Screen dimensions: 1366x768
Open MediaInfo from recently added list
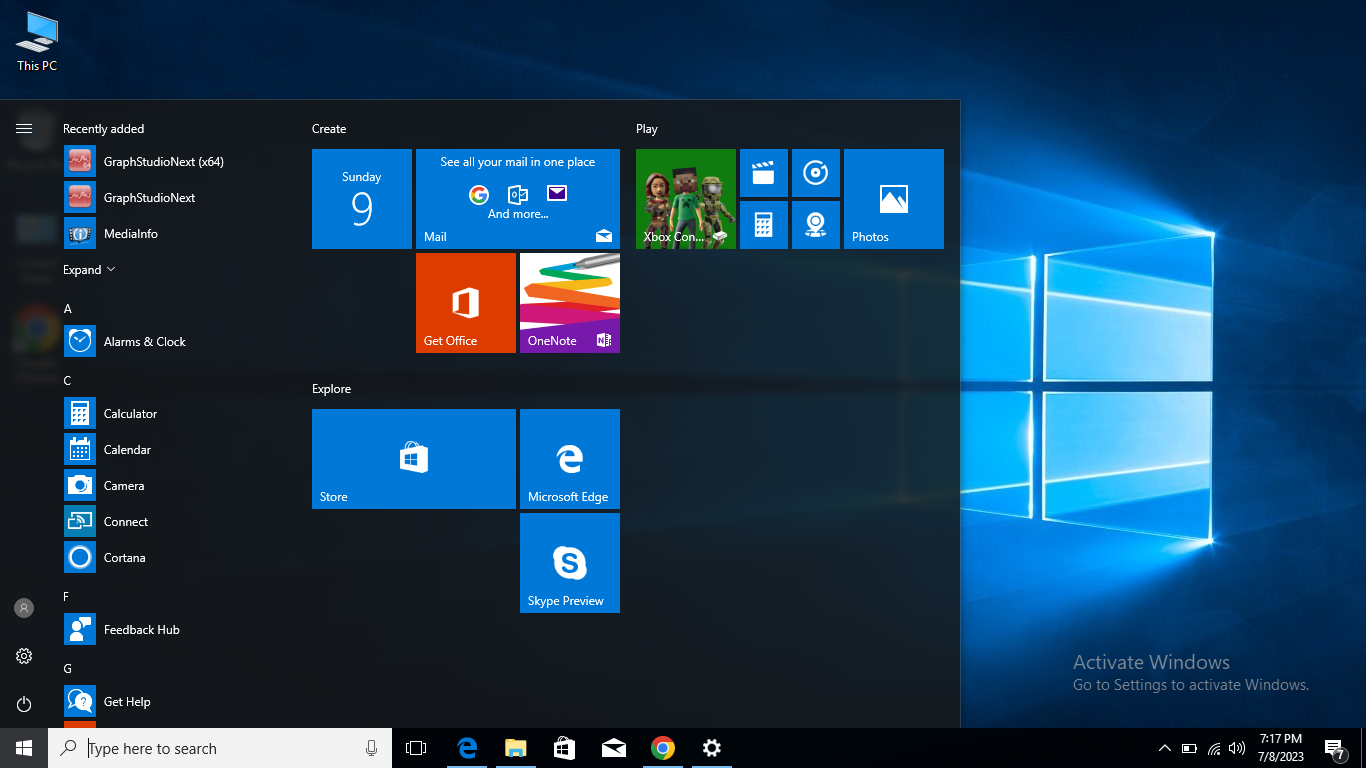pos(170,233)
